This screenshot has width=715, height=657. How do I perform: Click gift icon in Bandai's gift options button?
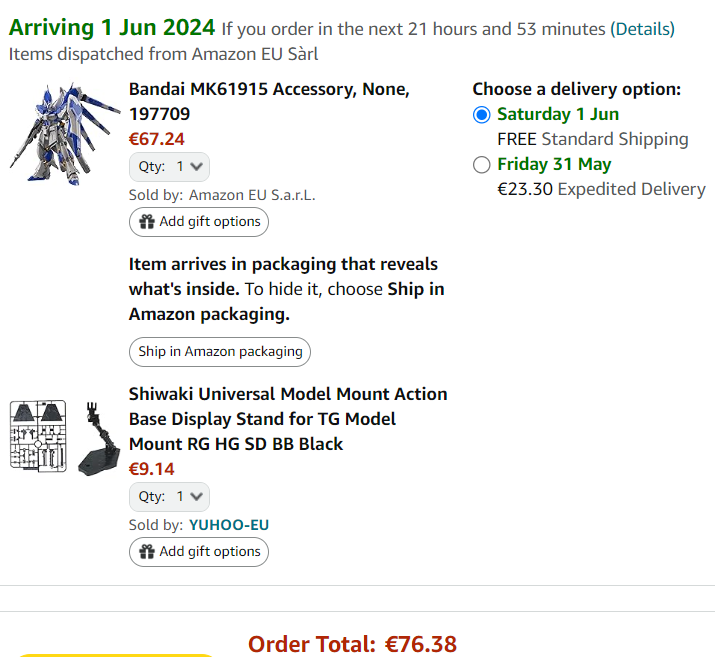click(x=147, y=222)
